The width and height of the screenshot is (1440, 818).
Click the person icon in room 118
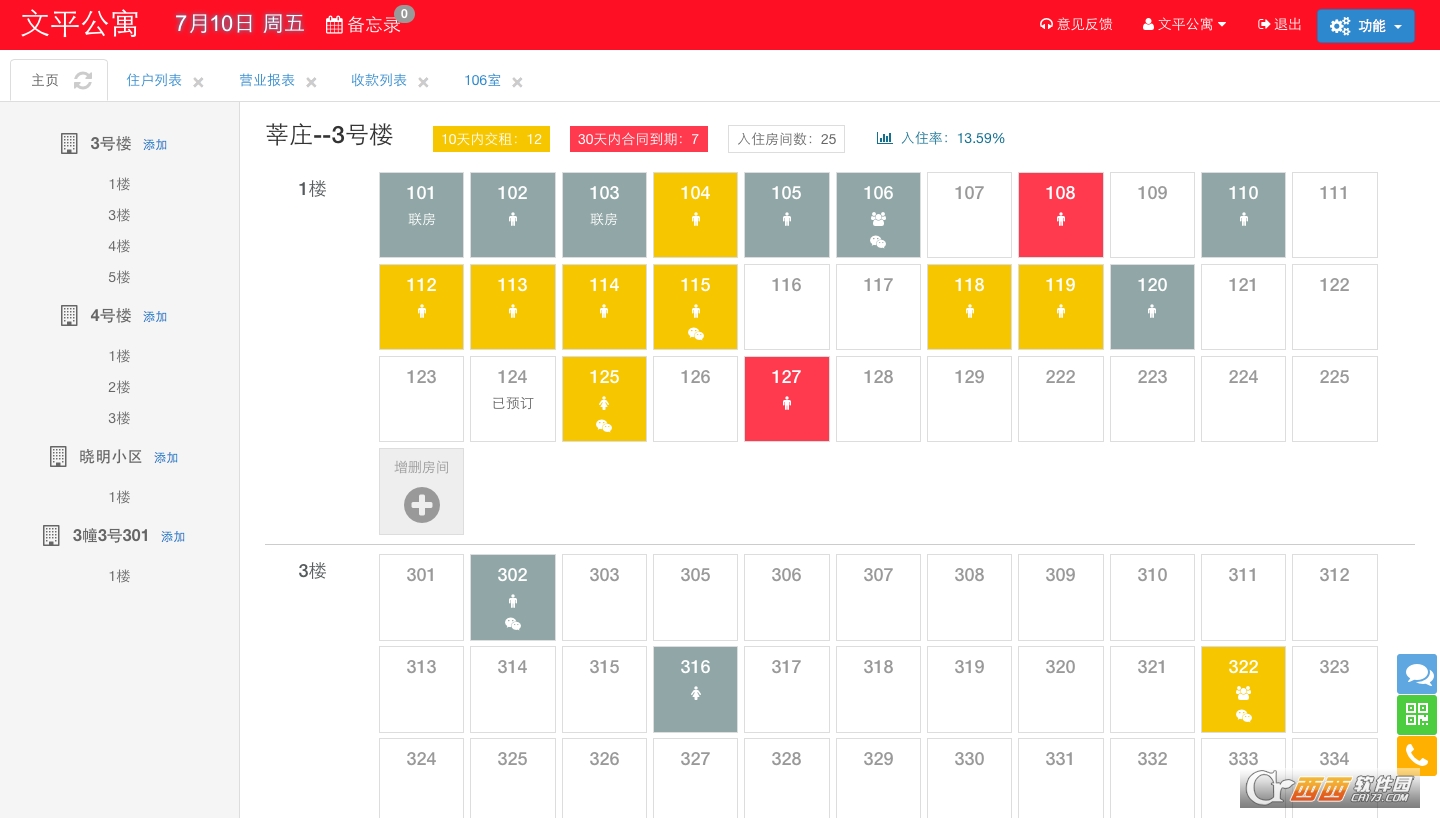[969, 311]
